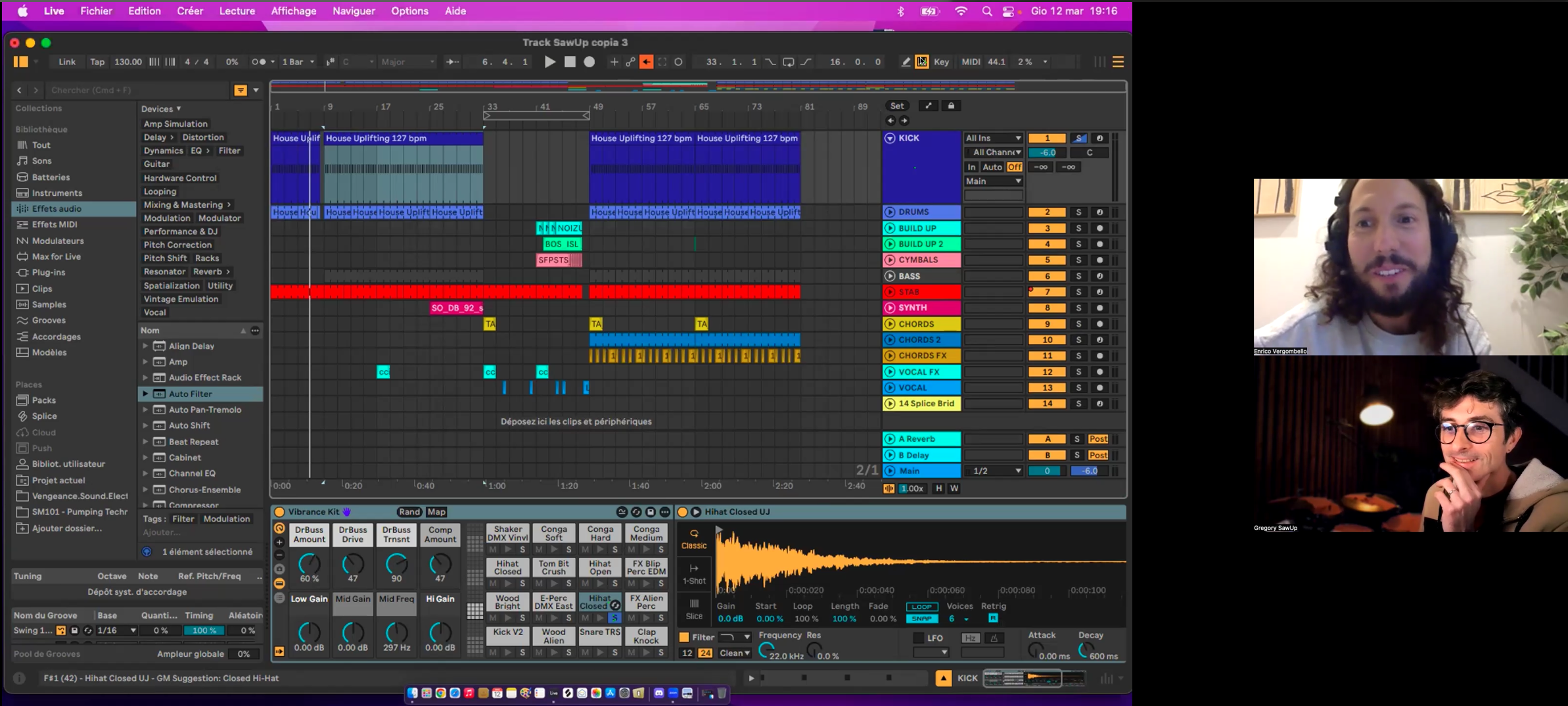
Task: Solo the DRUMS track
Action: [1078, 212]
